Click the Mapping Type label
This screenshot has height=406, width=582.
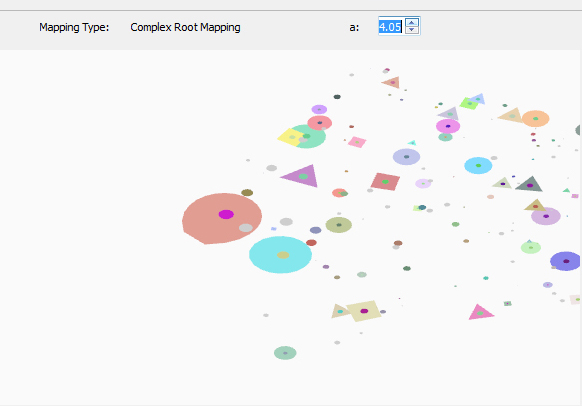(74, 27)
